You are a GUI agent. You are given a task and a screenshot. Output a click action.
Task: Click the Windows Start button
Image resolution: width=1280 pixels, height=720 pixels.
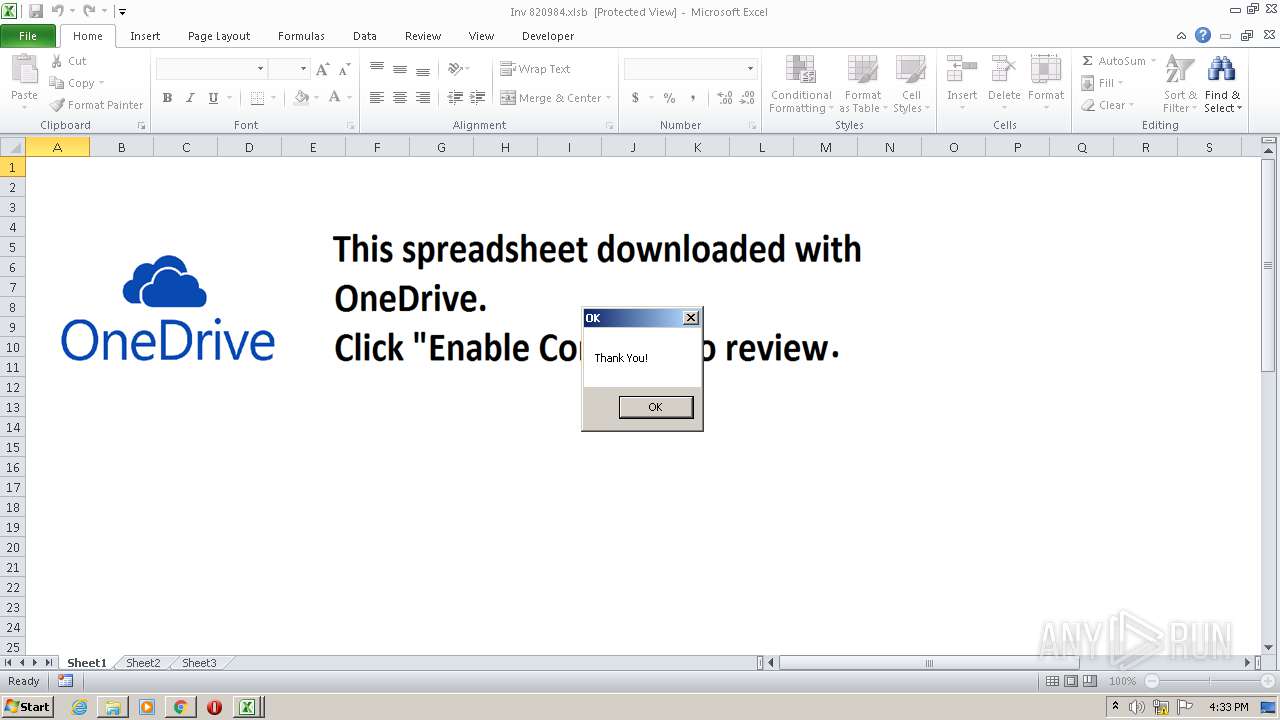point(27,707)
